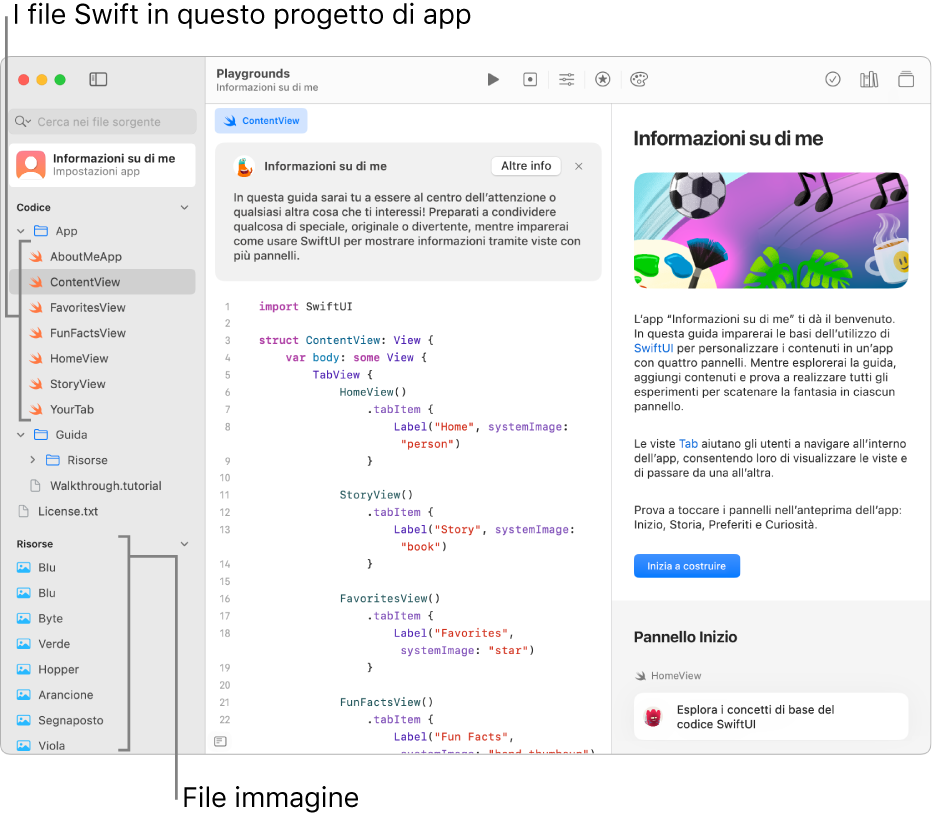Click the note icon below line numbers
Image resolution: width=934 pixels, height=819 pixels.
coord(220,741)
